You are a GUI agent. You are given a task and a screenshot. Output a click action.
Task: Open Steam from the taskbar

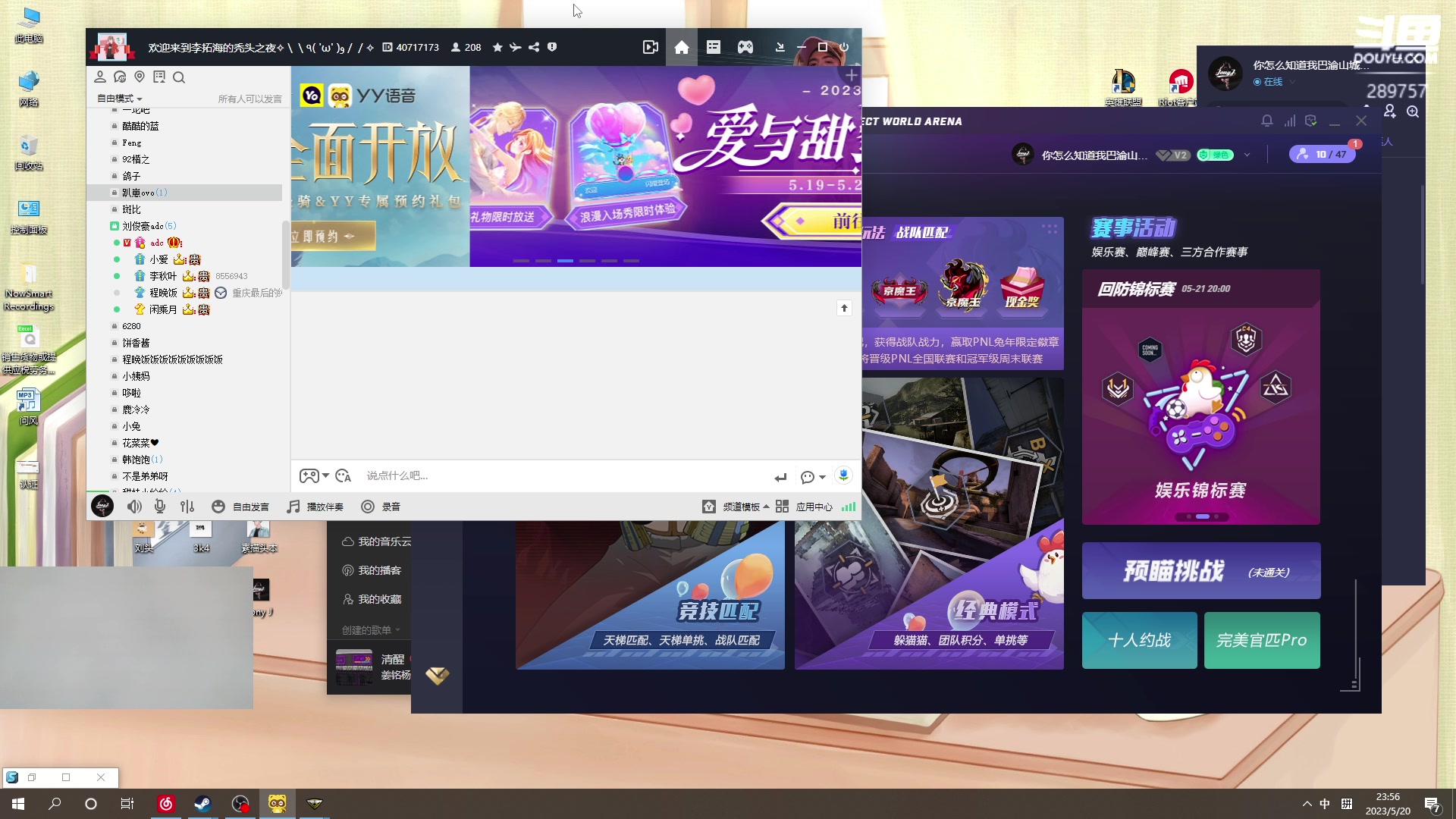click(202, 804)
